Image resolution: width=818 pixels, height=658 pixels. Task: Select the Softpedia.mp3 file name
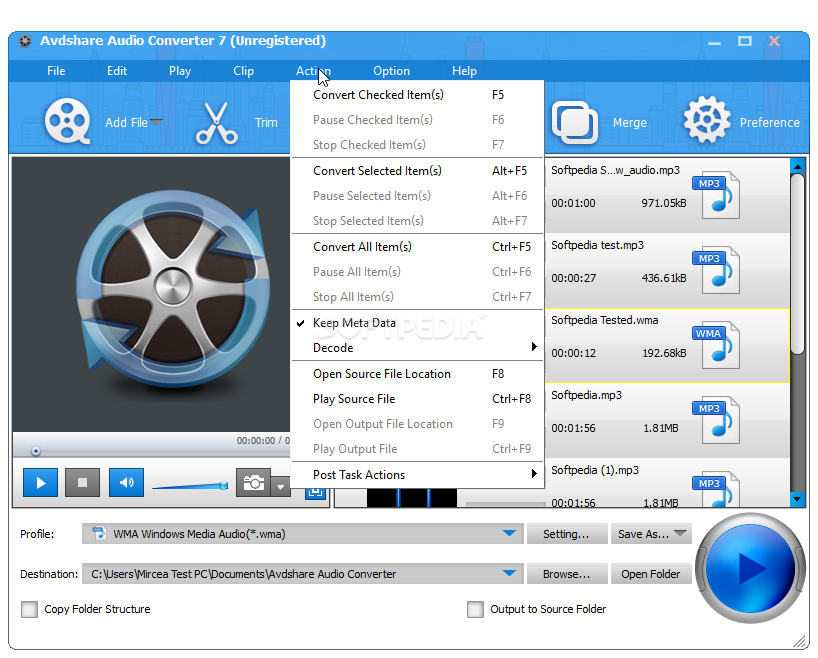point(586,396)
